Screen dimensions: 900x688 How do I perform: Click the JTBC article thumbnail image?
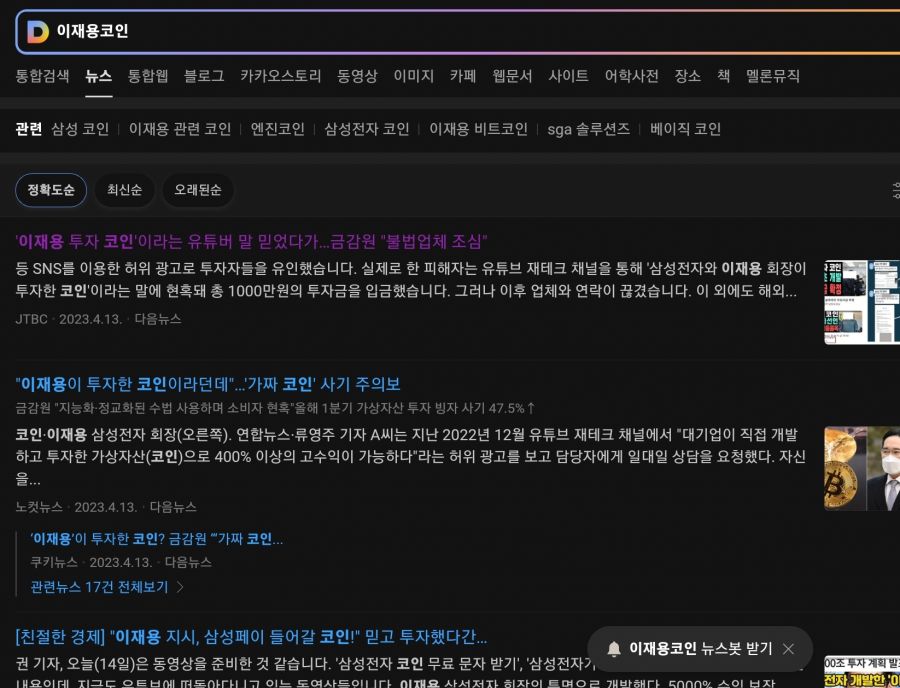(x=862, y=302)
